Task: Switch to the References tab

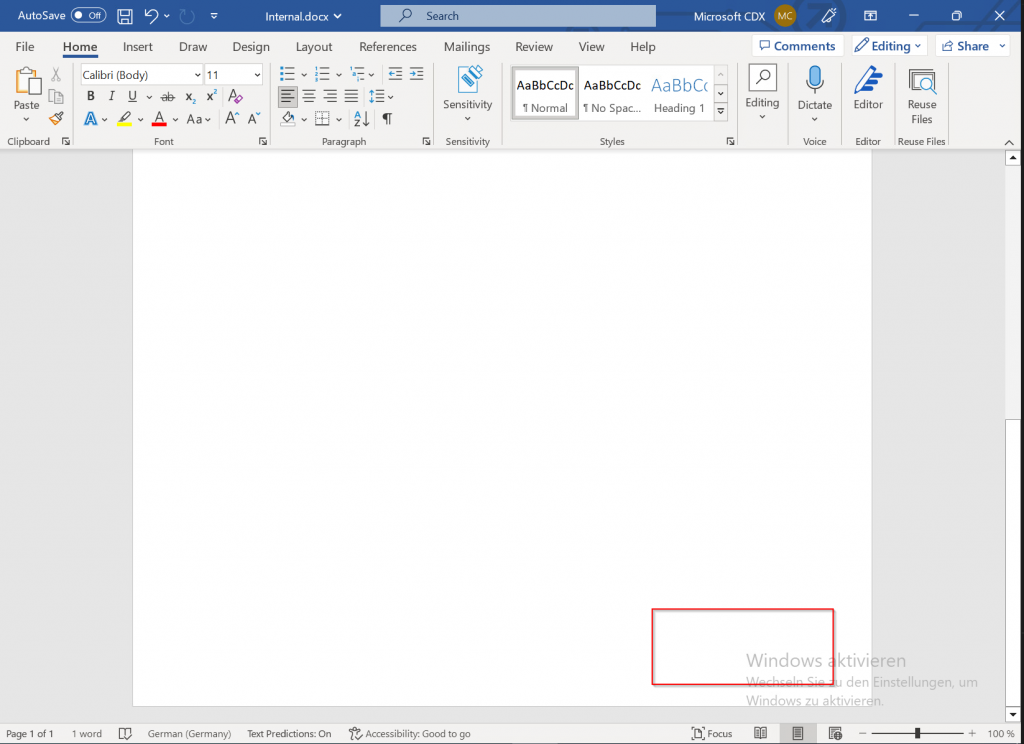Action: pyautogui.click(x=387, y=47)
